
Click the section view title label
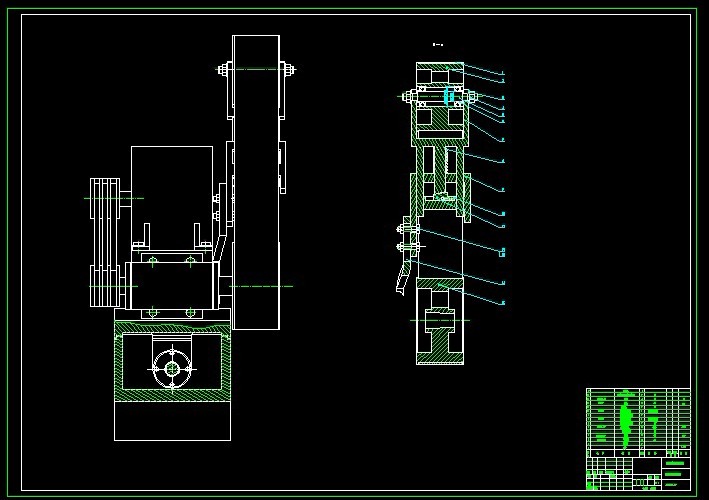(438, 45)
